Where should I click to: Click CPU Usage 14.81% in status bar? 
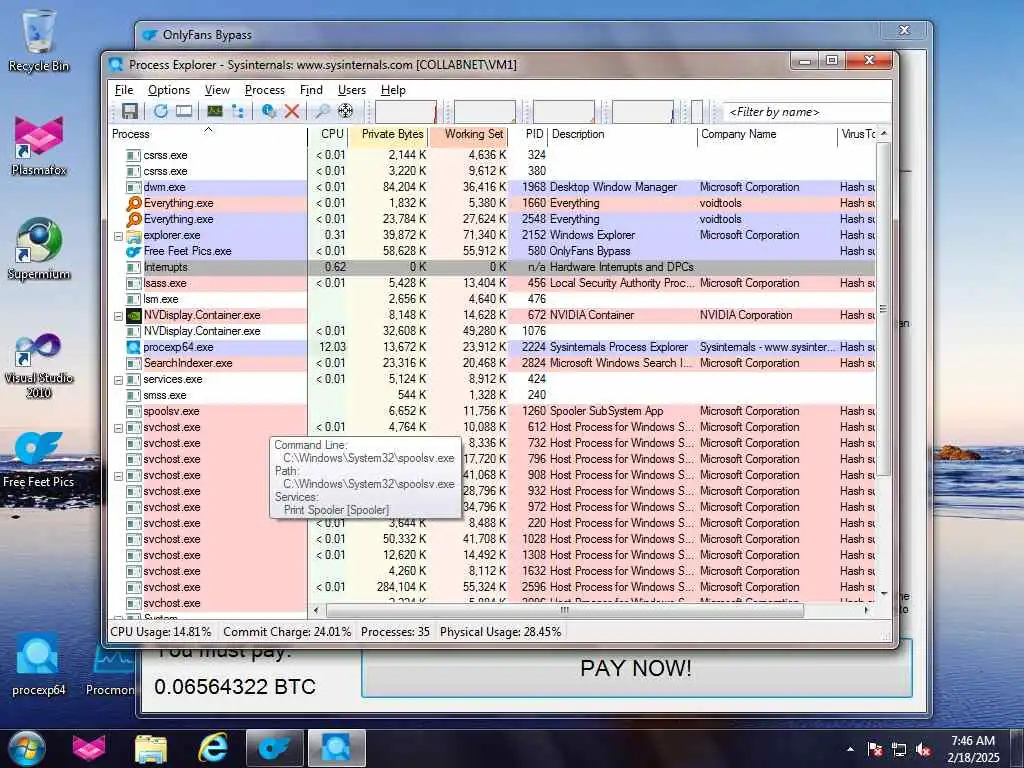tap(161, 632)
